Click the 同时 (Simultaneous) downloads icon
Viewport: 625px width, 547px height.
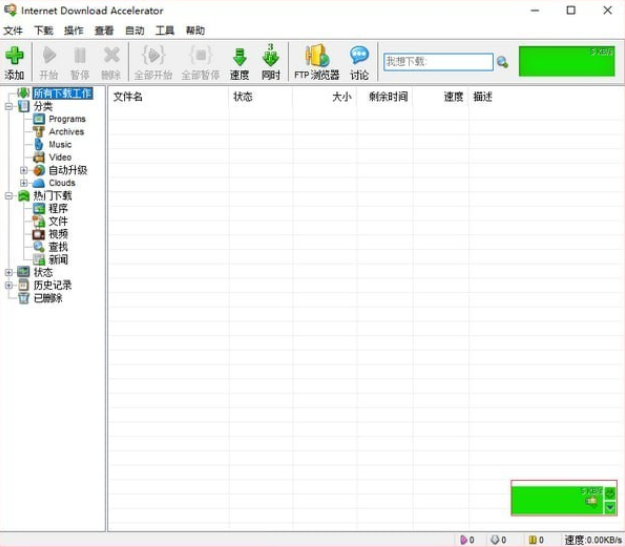tap(270, 62)
